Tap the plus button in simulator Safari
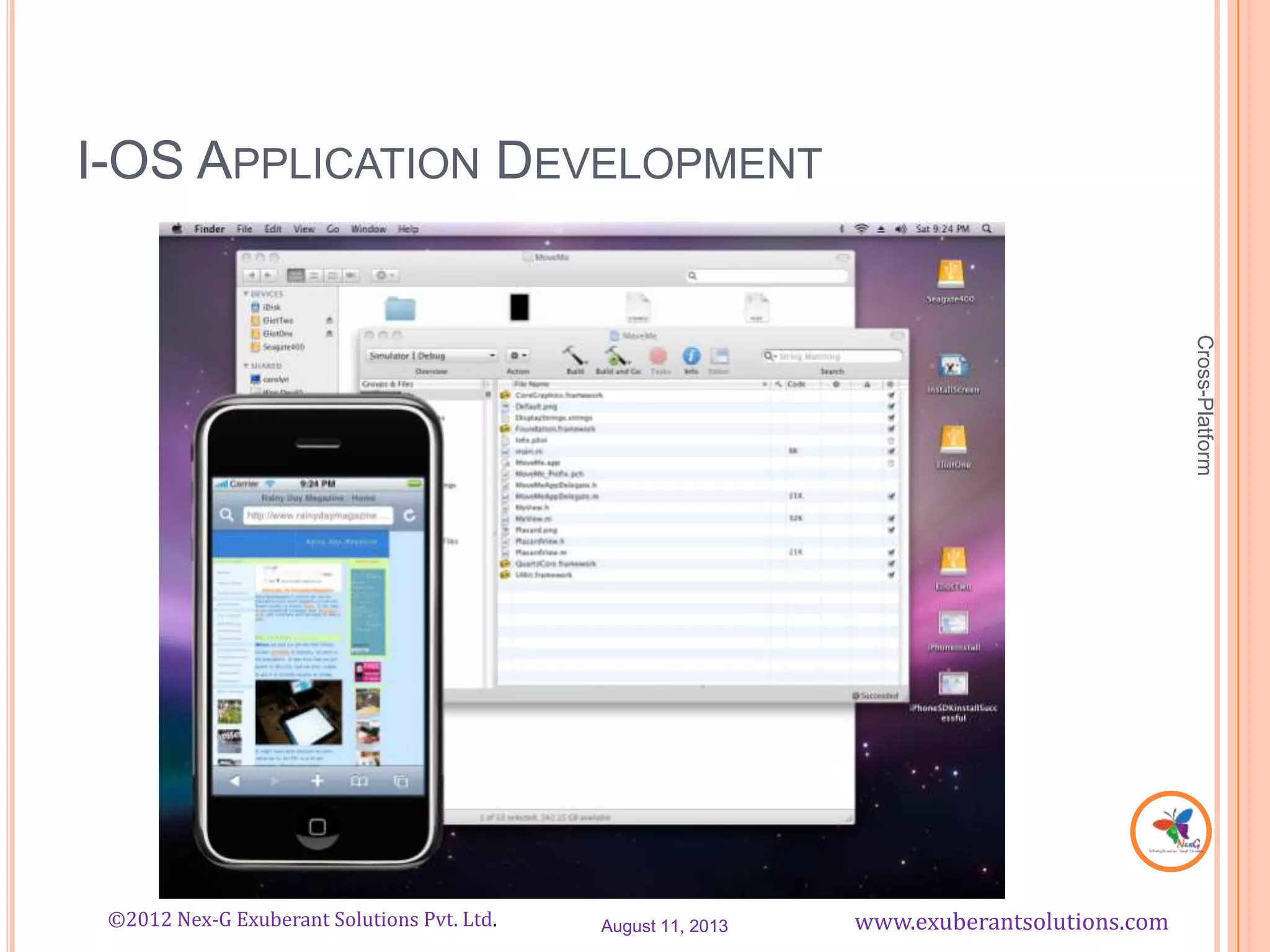Viewport: 1270px width, 952px height. [317, 781]
